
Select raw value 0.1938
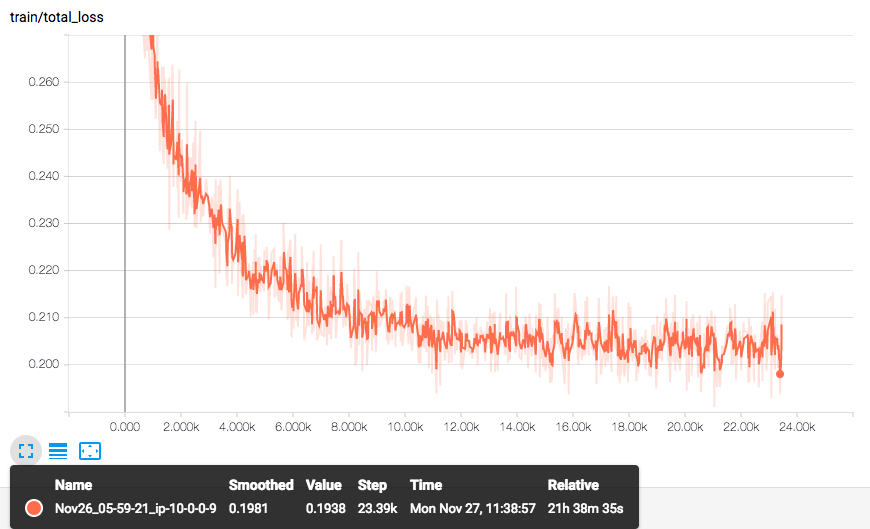(326, 508)
